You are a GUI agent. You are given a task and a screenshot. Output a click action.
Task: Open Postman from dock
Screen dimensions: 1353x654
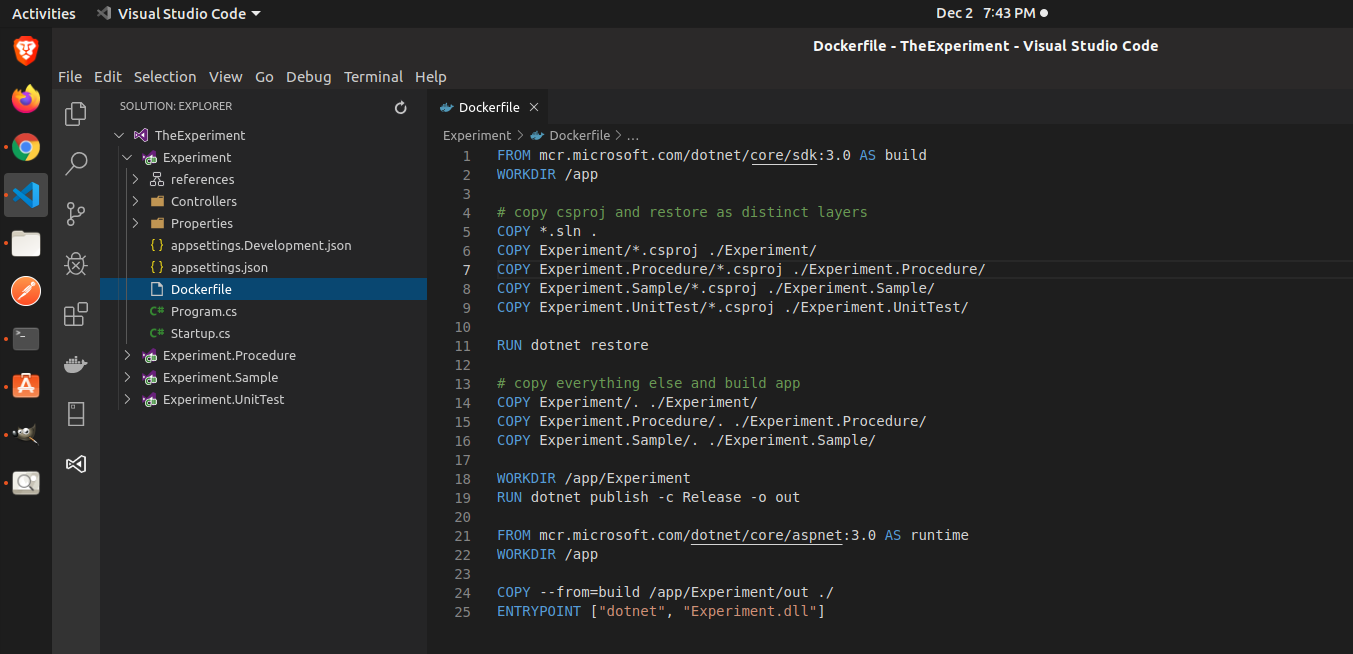point(26,291)
